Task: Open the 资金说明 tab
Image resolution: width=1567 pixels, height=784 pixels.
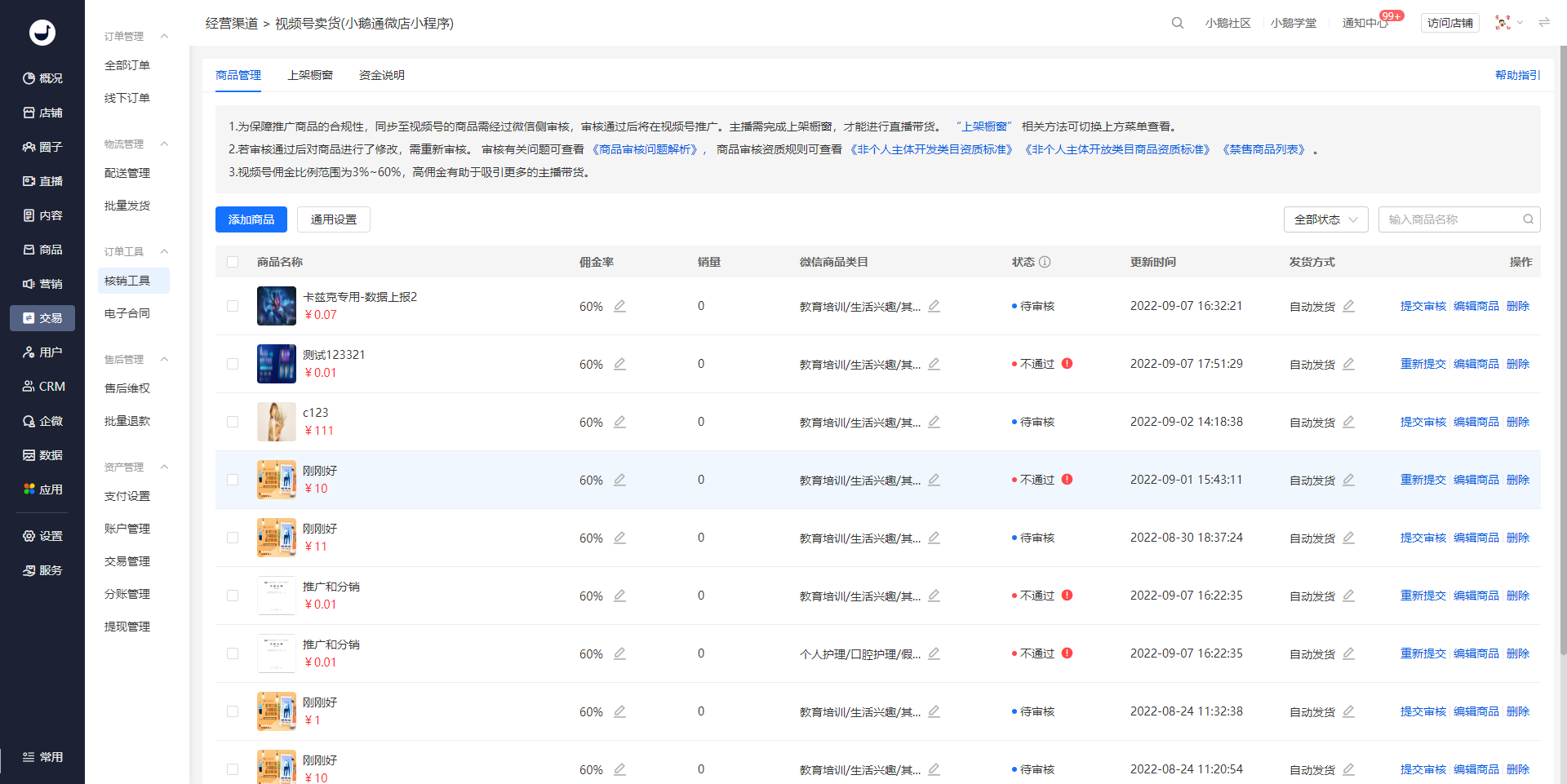Action: tap(382, 75)
